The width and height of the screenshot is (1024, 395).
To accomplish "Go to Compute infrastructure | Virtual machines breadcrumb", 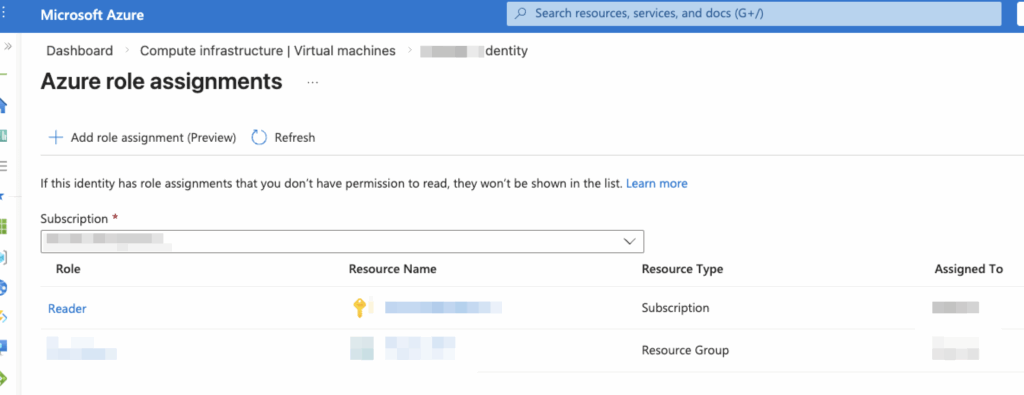I will [268, 50].
